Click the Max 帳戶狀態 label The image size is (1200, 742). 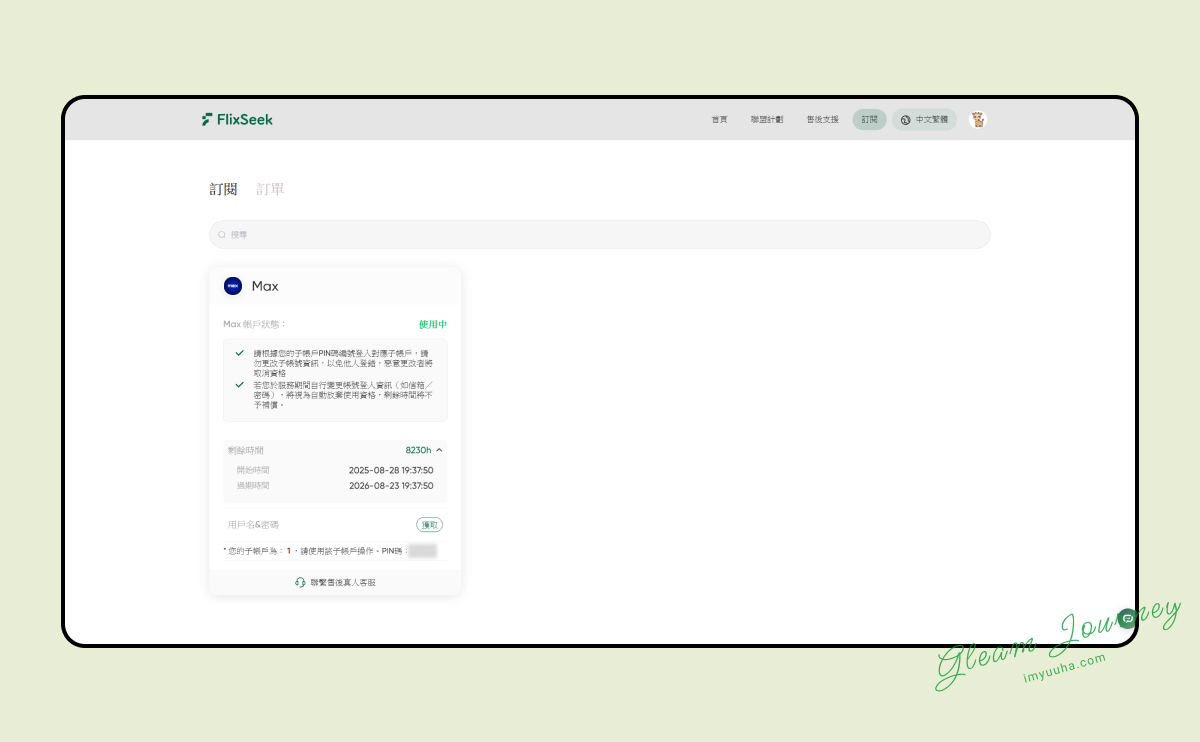[255, 324]
